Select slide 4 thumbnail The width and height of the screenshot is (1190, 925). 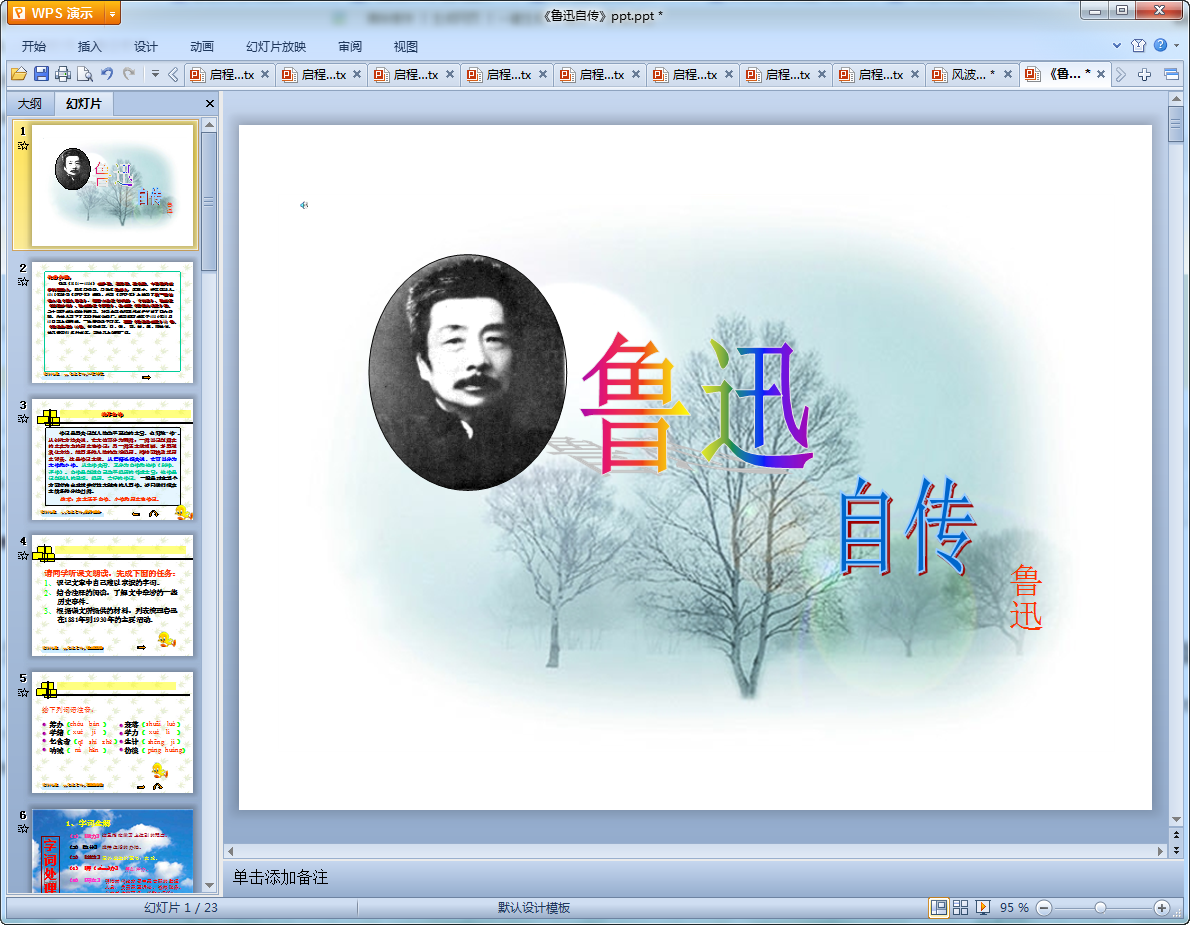(x=112, y=596)
